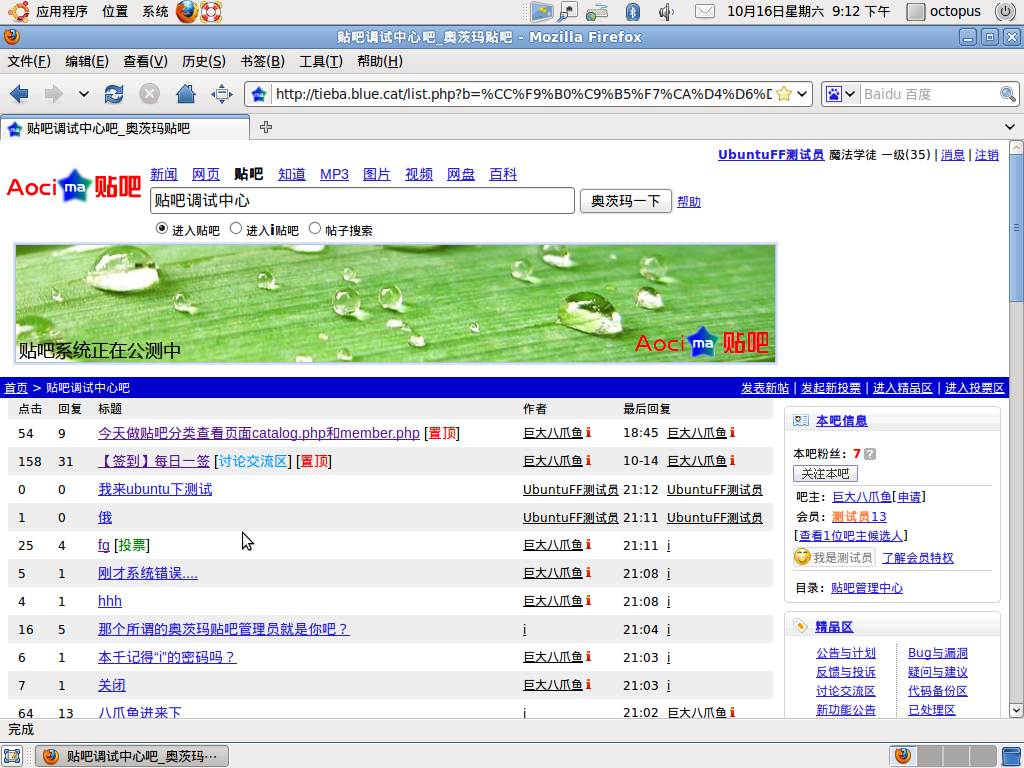Bookmark this page with the star icon
This screenshot has height=768, width=1024.
(784, 94)
